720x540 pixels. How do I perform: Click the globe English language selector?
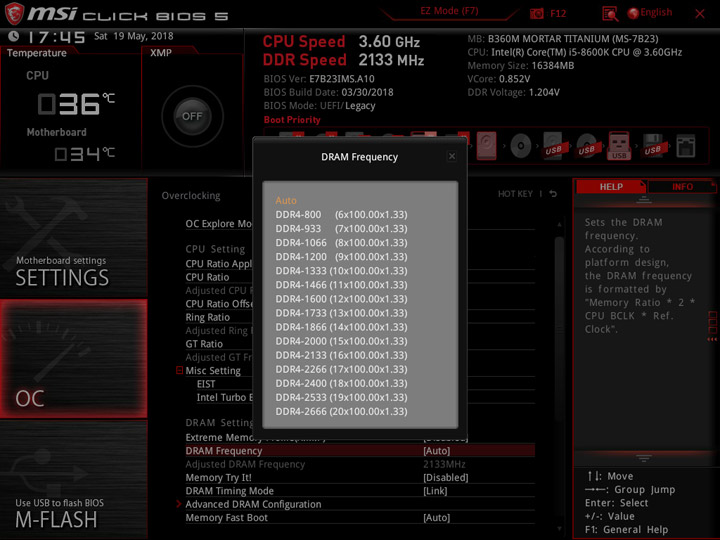click(650, 13)
